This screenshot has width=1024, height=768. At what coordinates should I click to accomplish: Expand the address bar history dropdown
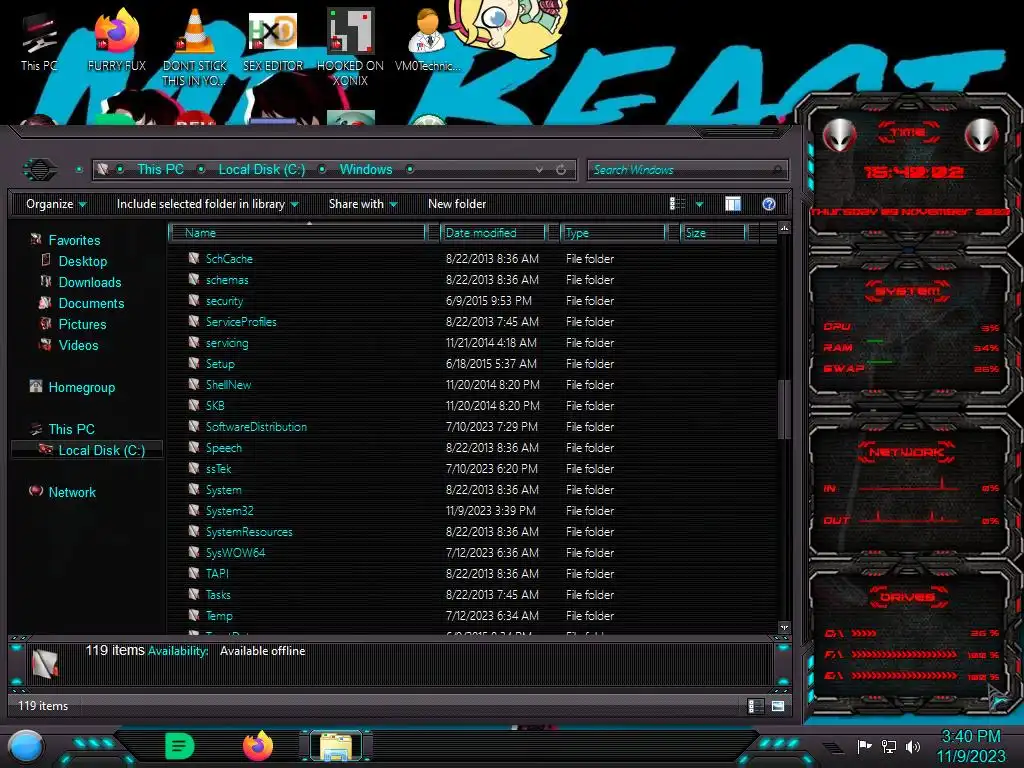click(x=539, y=170)
